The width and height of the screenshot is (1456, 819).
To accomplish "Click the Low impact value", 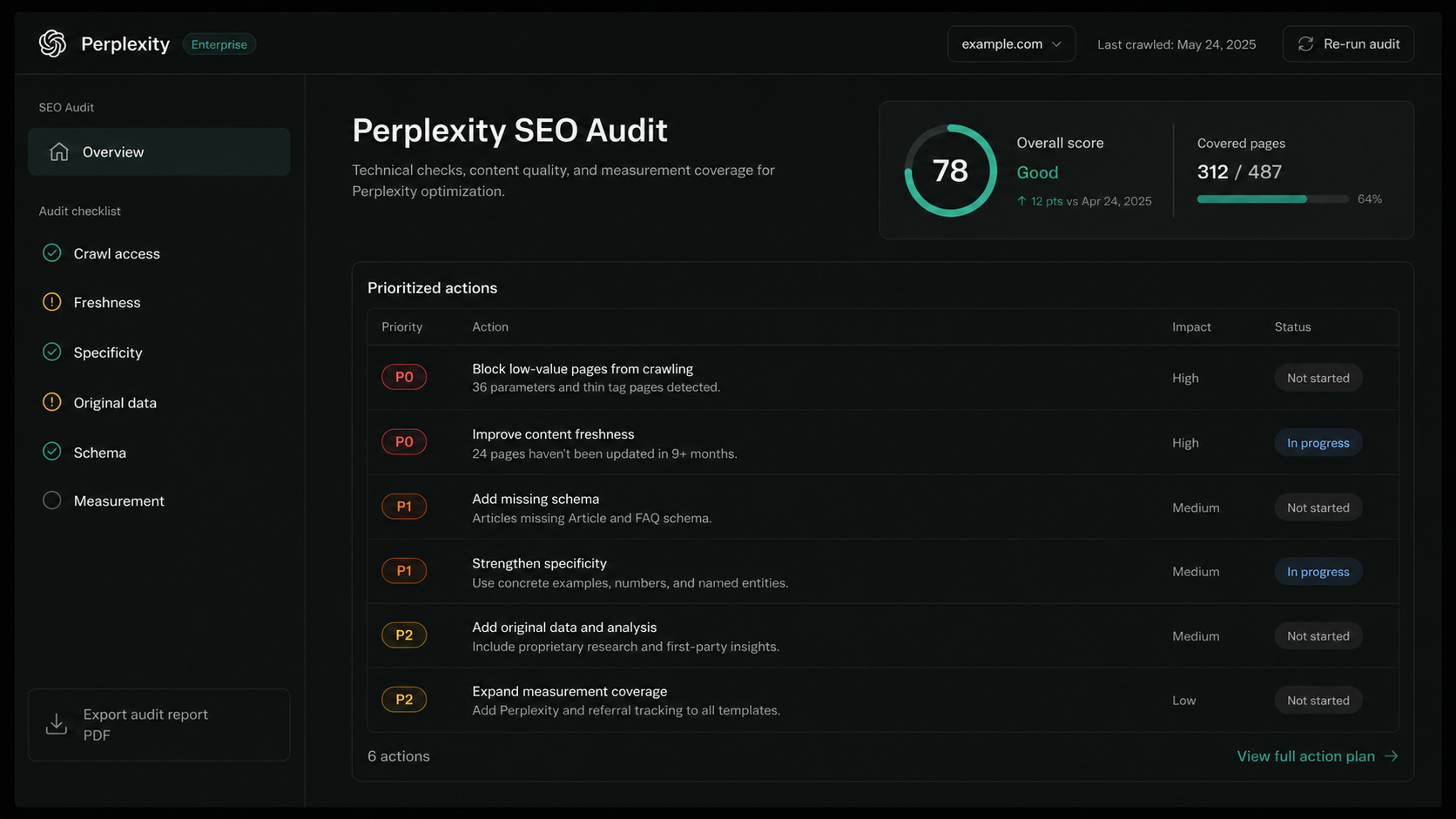I will tap(1183, 700).
